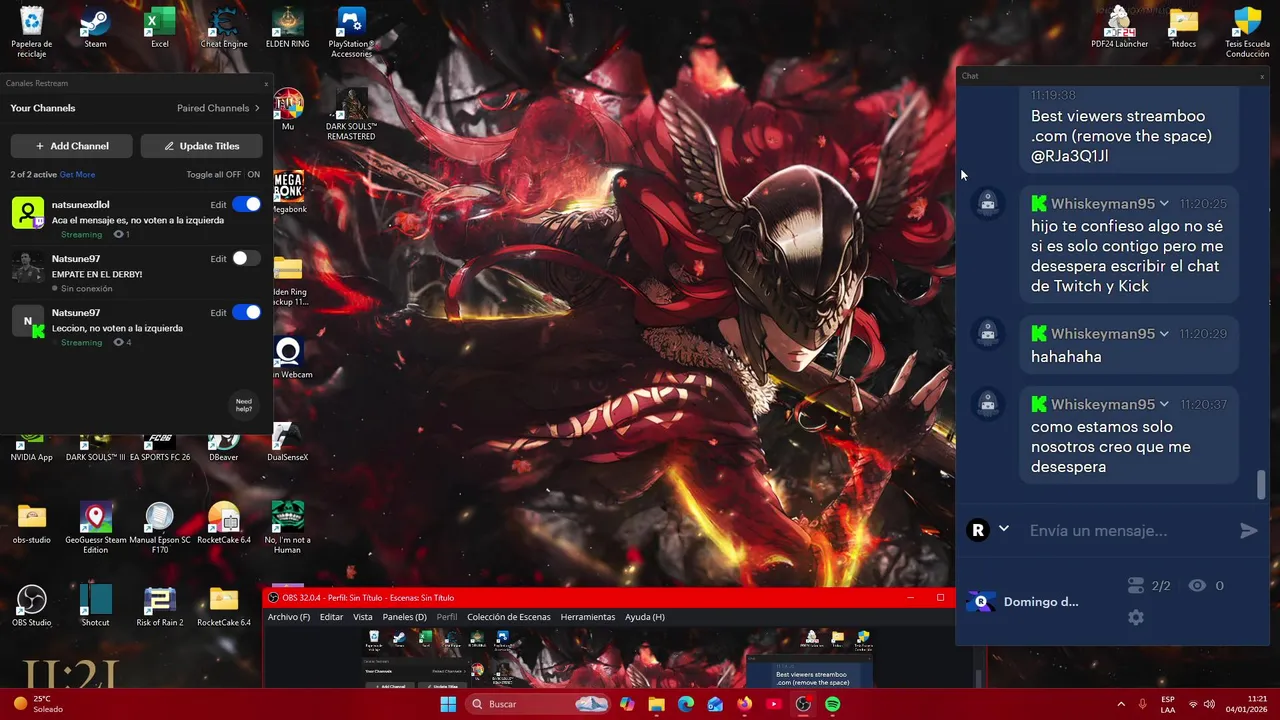Open the sender account dropdown in Chat
Viewport: 1280px width, 720px height.
[1003, 529]
